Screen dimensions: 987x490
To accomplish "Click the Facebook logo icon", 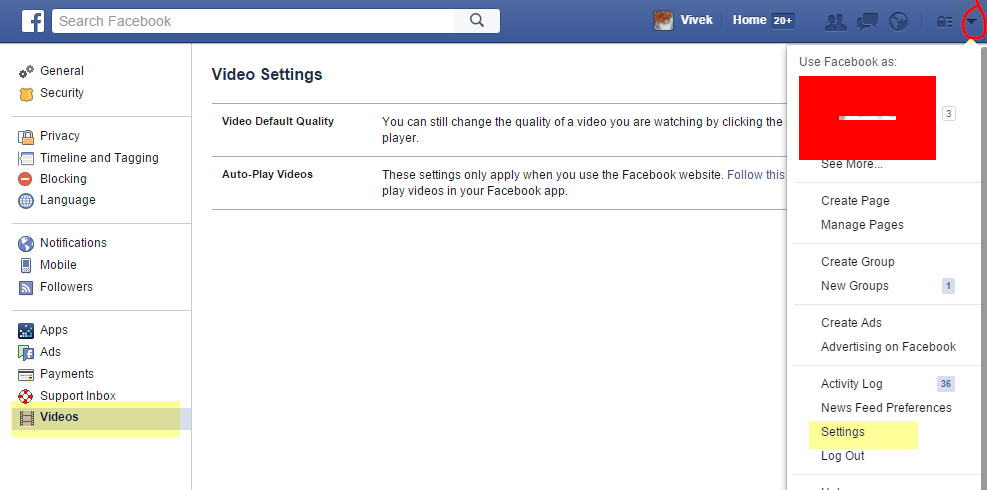I will [x=33, y=20].
